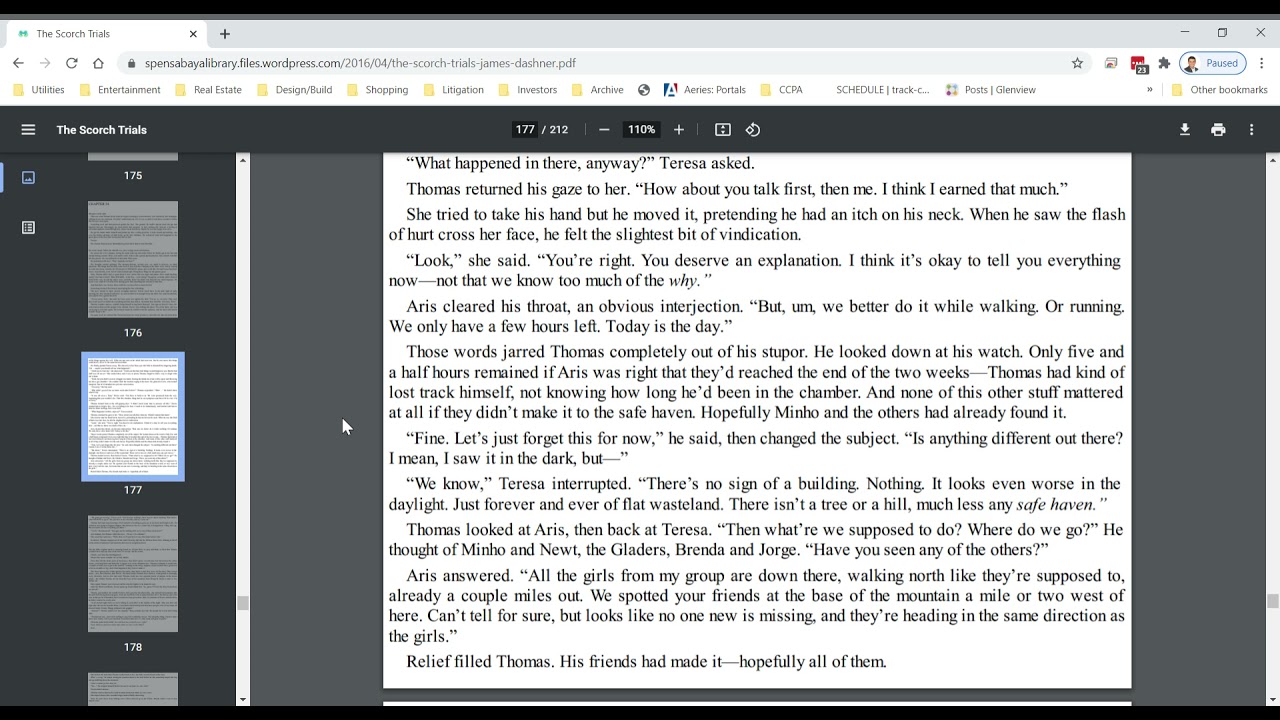
Task: Open a new browser tab
Action: tap(225, 34)
